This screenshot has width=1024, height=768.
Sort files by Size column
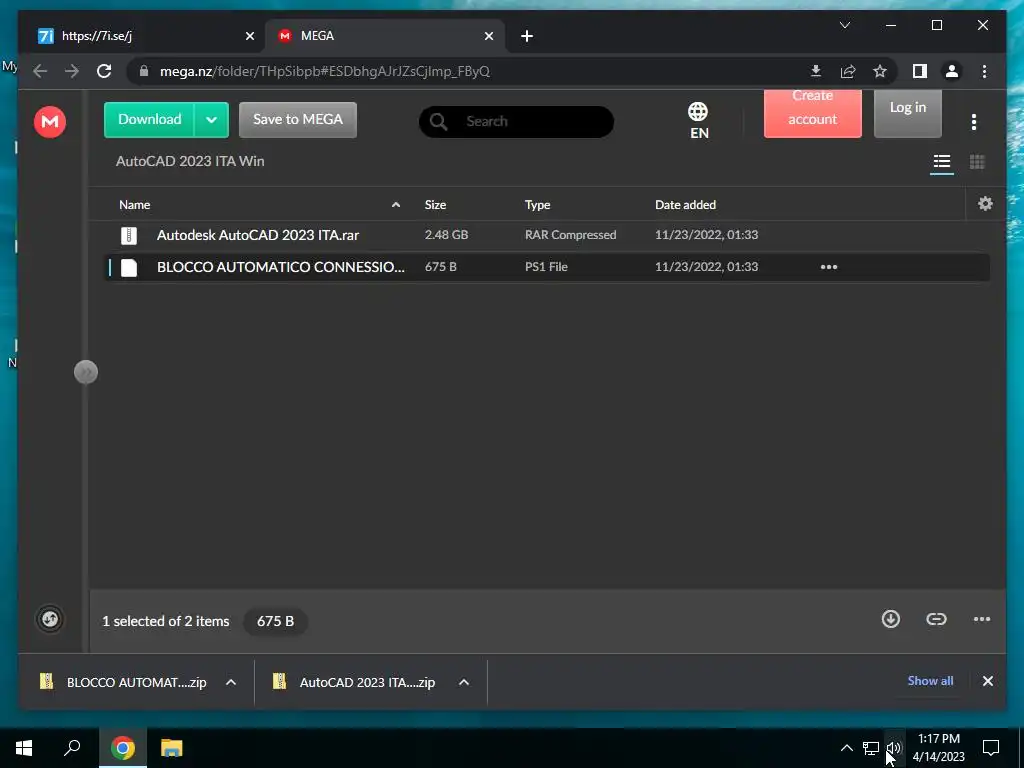(x=435, y=204)
